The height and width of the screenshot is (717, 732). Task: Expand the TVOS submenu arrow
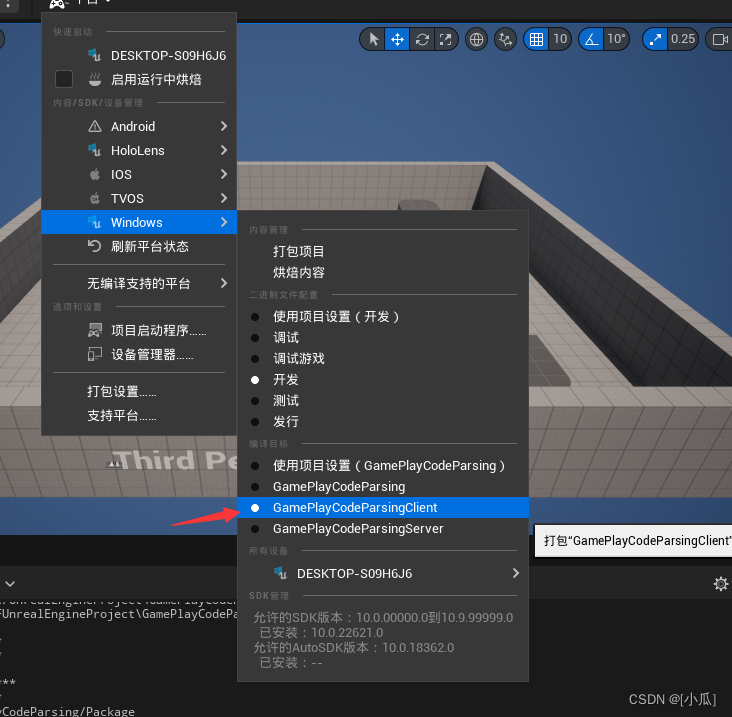224,198
